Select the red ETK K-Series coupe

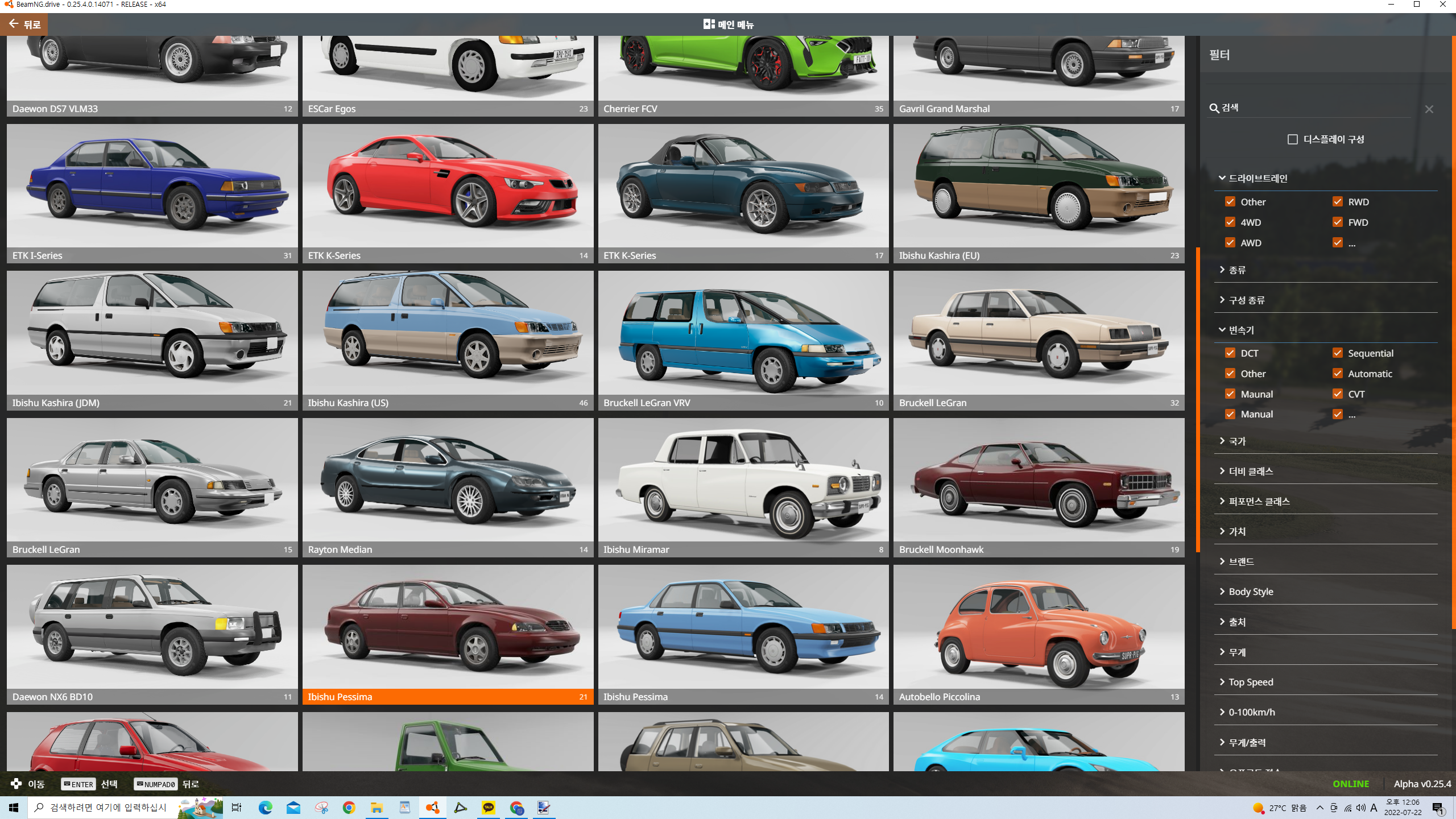point(448,193)
